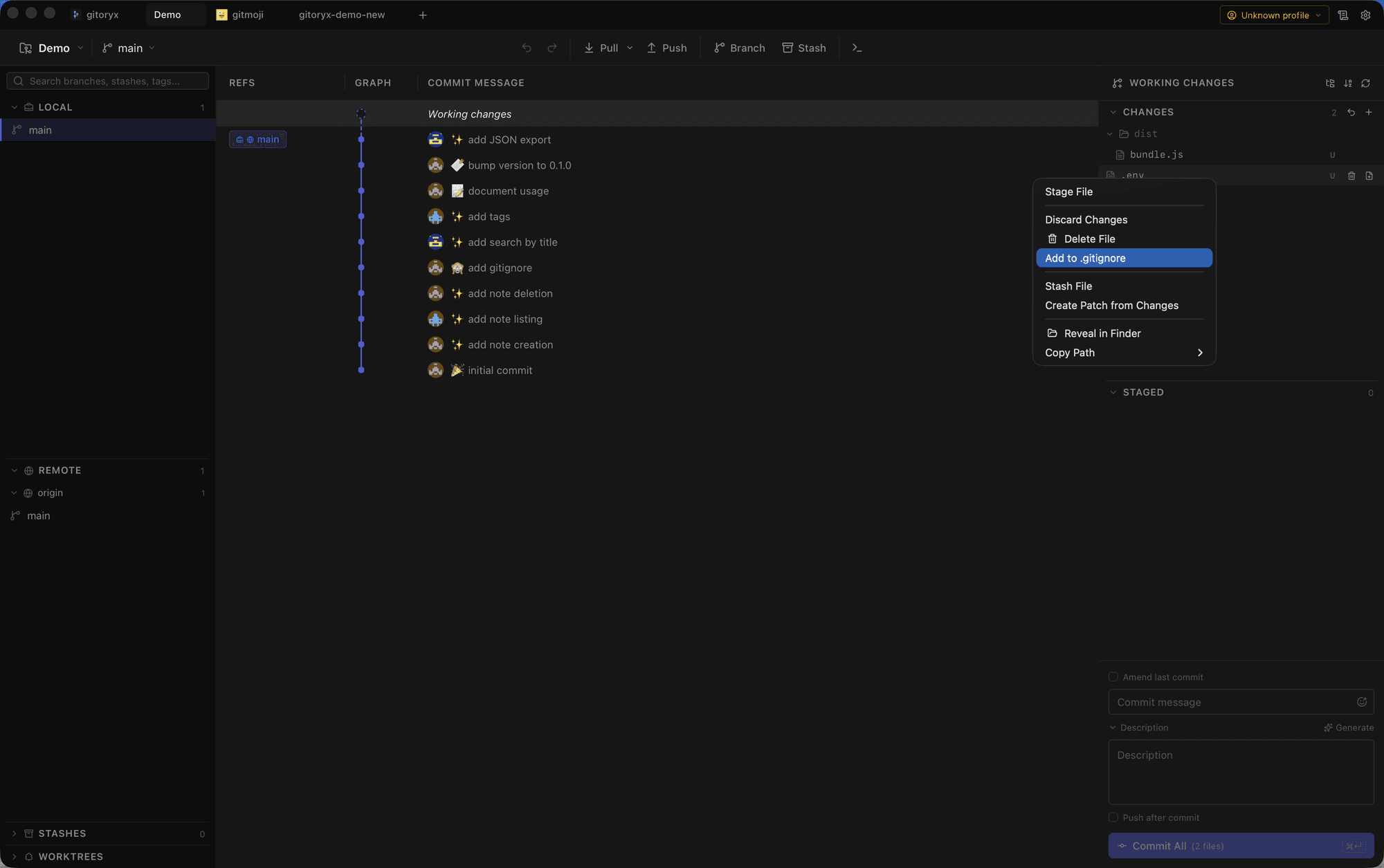Click the stage file icon on .env row
This screenshot has width=1384, height=868.
click(1369, 176)
